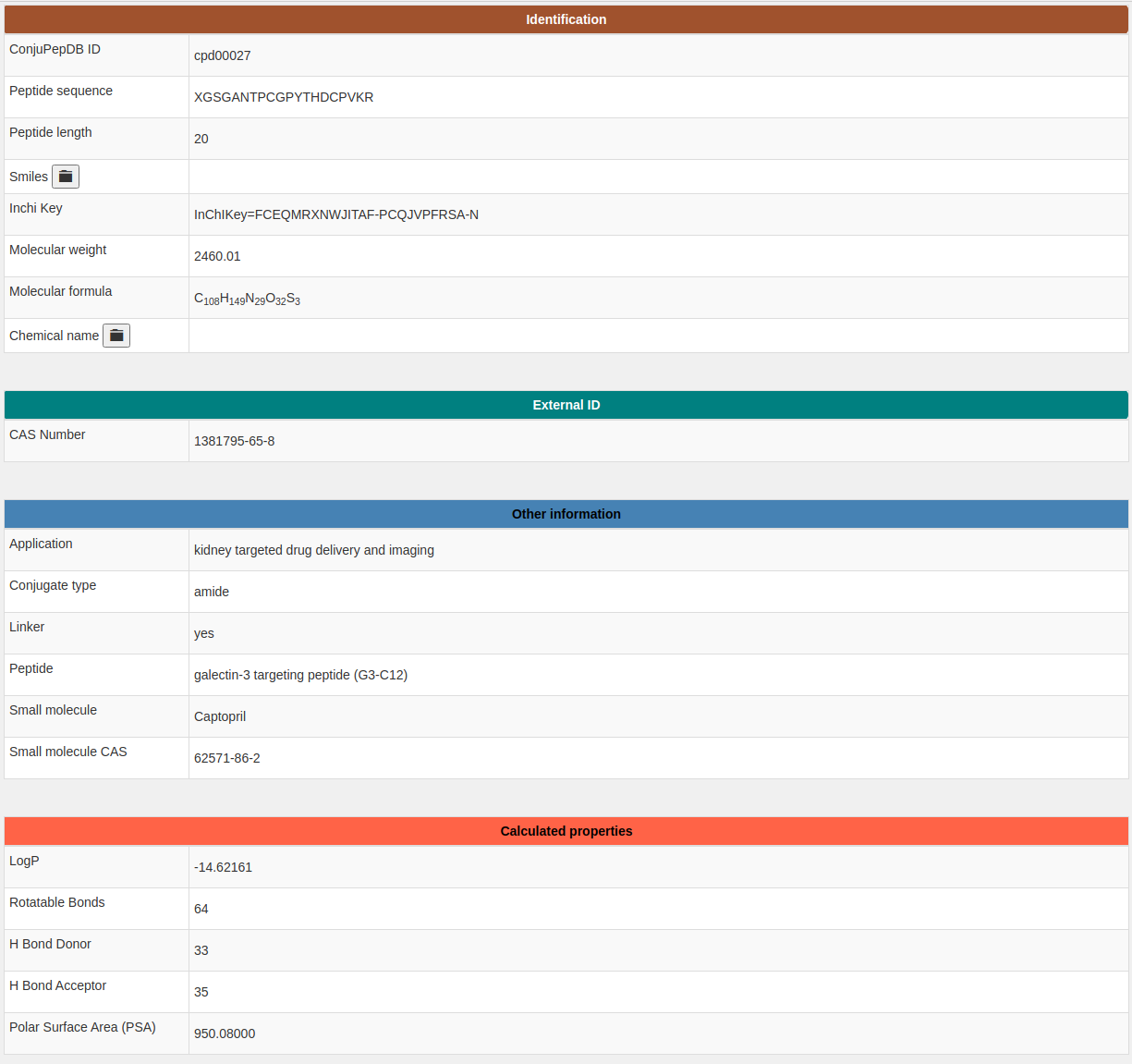Viewport: 1132px width, 1064px height.
Task: Click the peptide sequence XGSGANTPCGPYTHDCPVKR
Action: (284, 97)
